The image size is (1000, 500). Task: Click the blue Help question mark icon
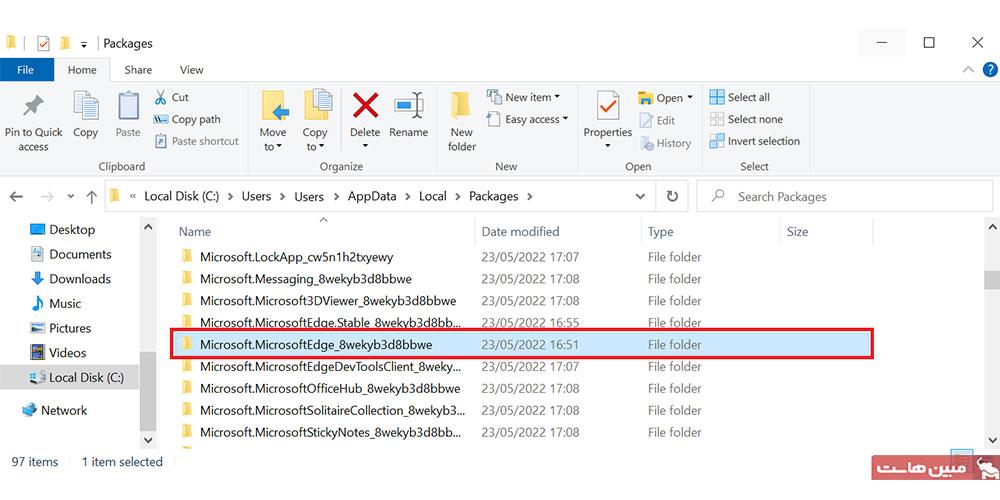pyautogui.click(x=990, y=70)
